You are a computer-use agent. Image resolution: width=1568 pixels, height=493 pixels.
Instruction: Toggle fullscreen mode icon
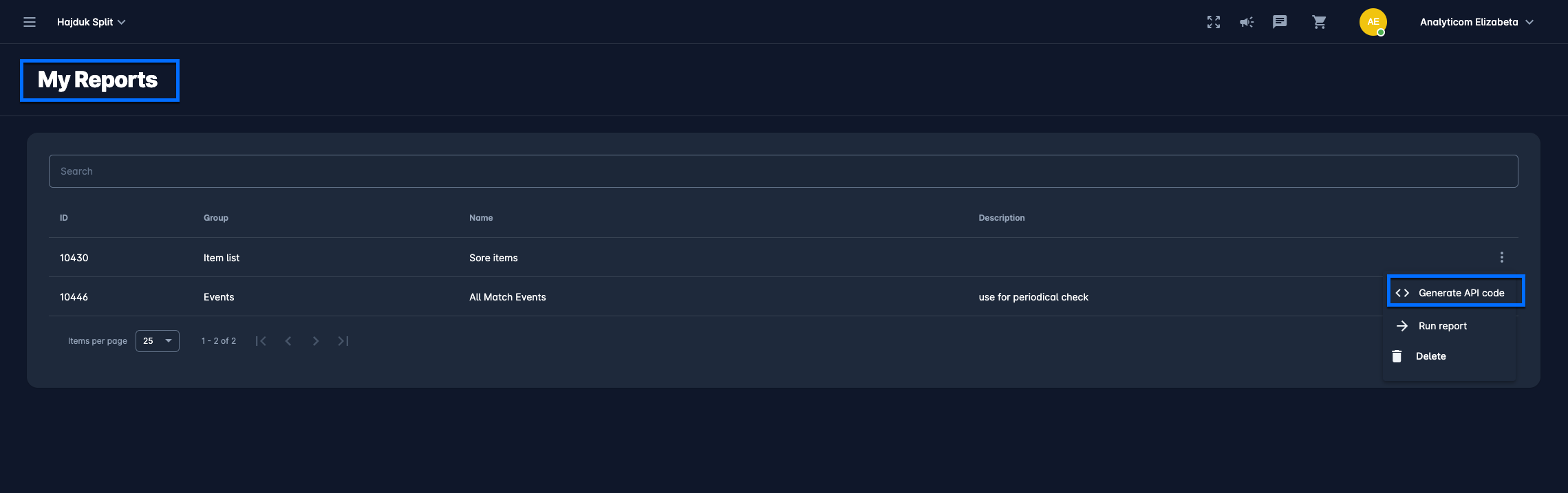(1214, 22)
